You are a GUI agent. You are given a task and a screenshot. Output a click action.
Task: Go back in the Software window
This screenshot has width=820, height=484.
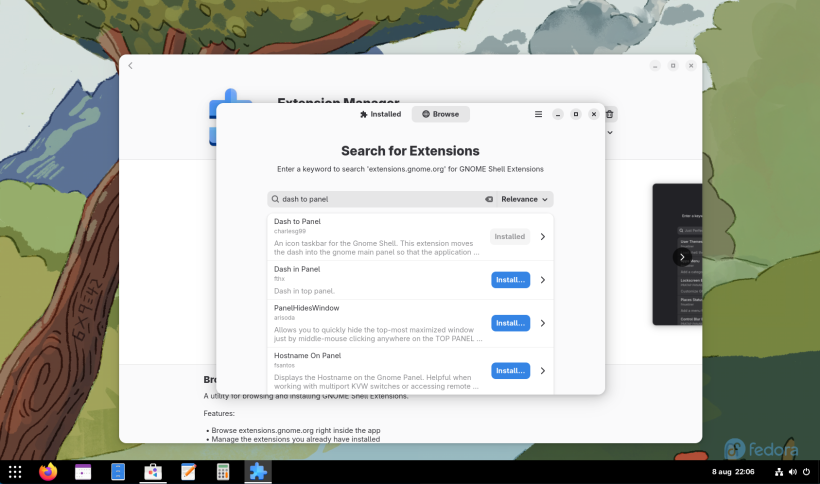130,66
